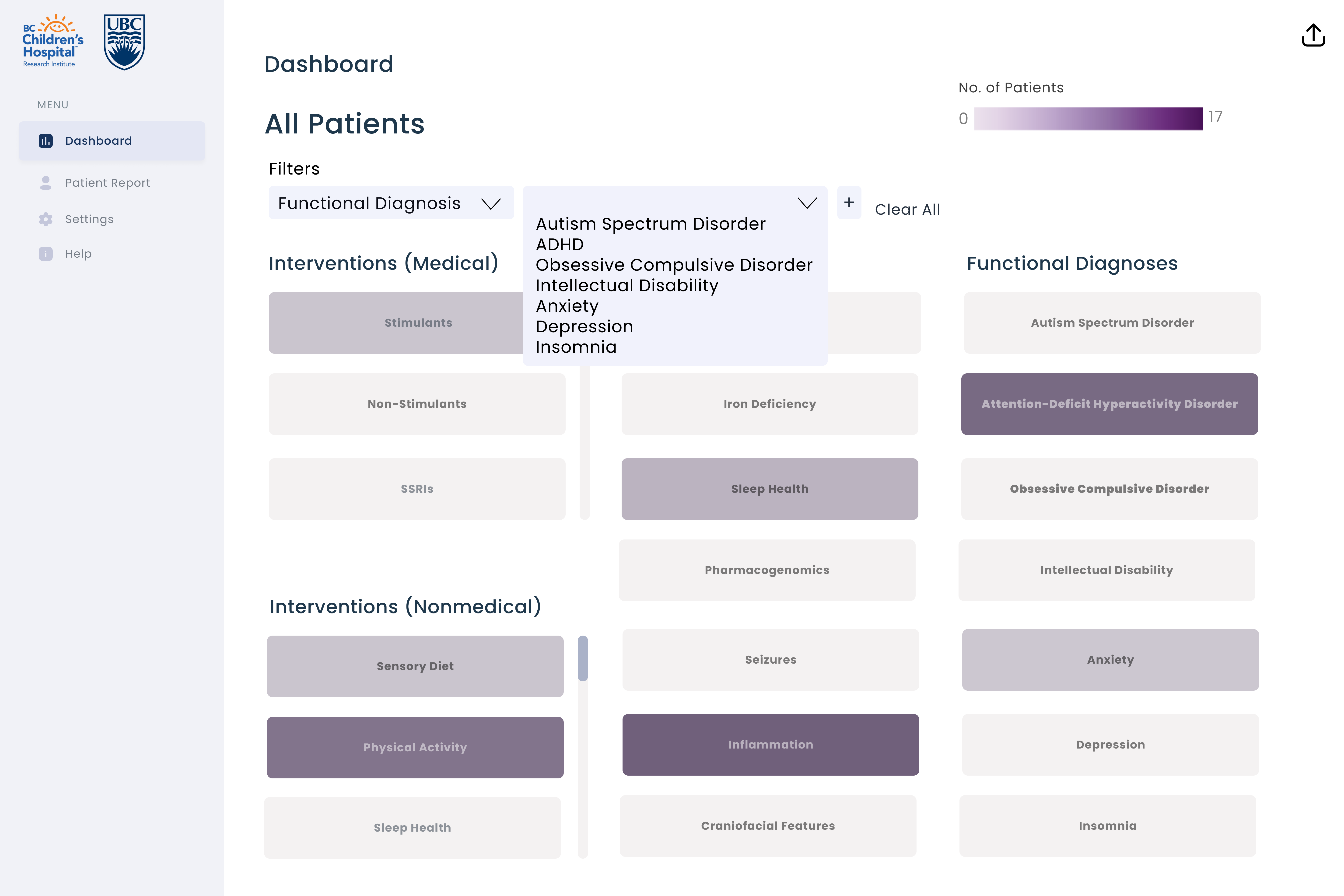Toggle the Inflammation tile

click(770, 745)
